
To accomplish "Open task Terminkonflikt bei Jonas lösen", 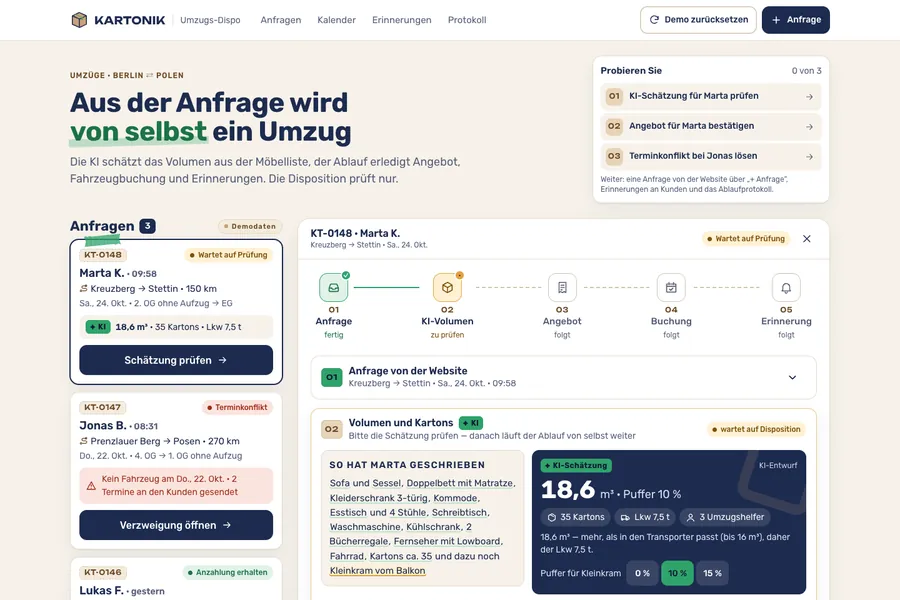I will tap(711, 156).
